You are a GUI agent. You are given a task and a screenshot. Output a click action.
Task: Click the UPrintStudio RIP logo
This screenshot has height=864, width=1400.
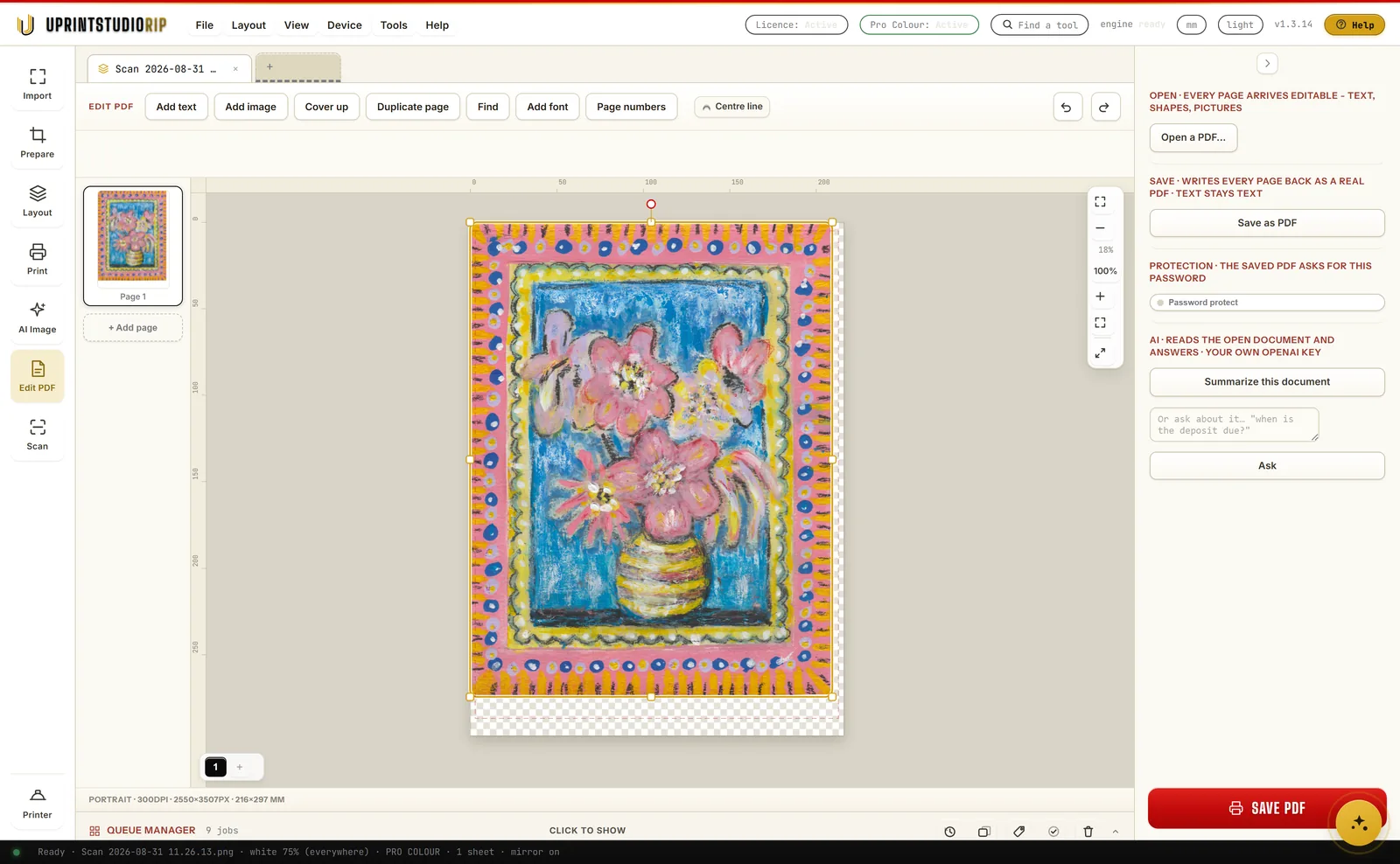point(92,25)
